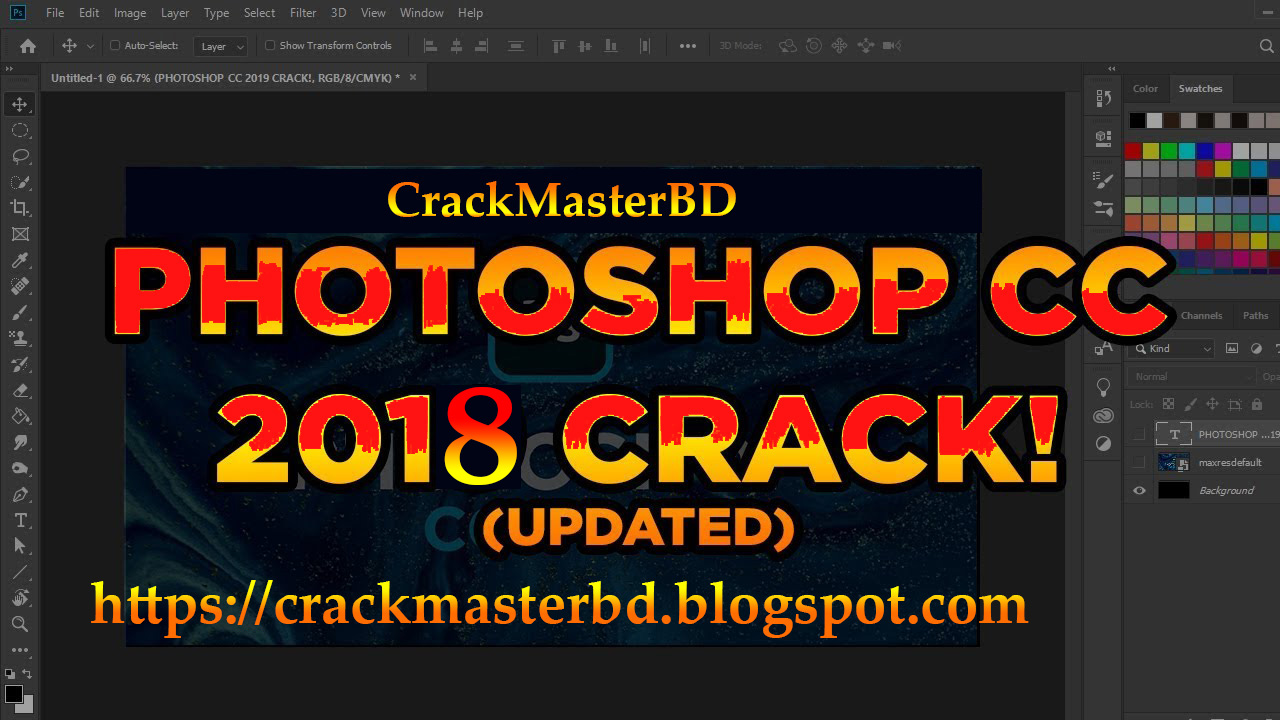Open the History panel icon
1280x720 pixels.
point(1104,98)
